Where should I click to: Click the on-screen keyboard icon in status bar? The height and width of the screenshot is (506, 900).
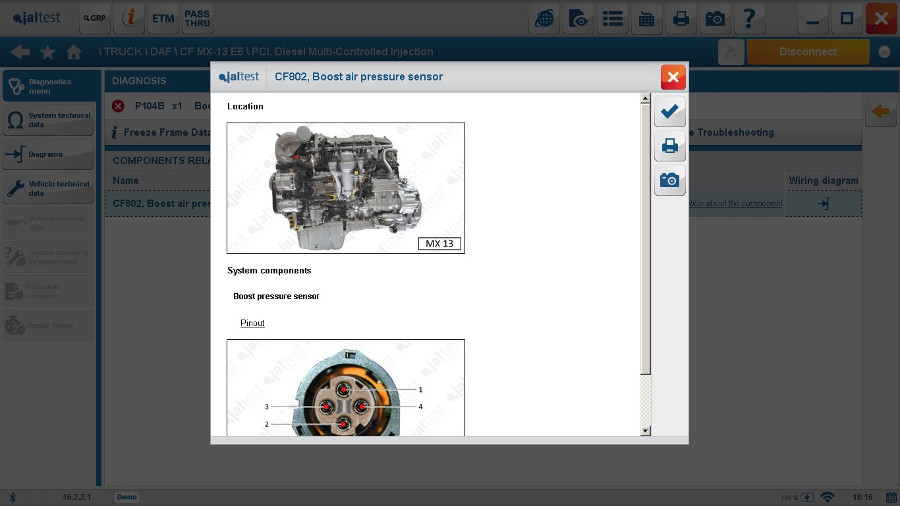pos(891,497)
